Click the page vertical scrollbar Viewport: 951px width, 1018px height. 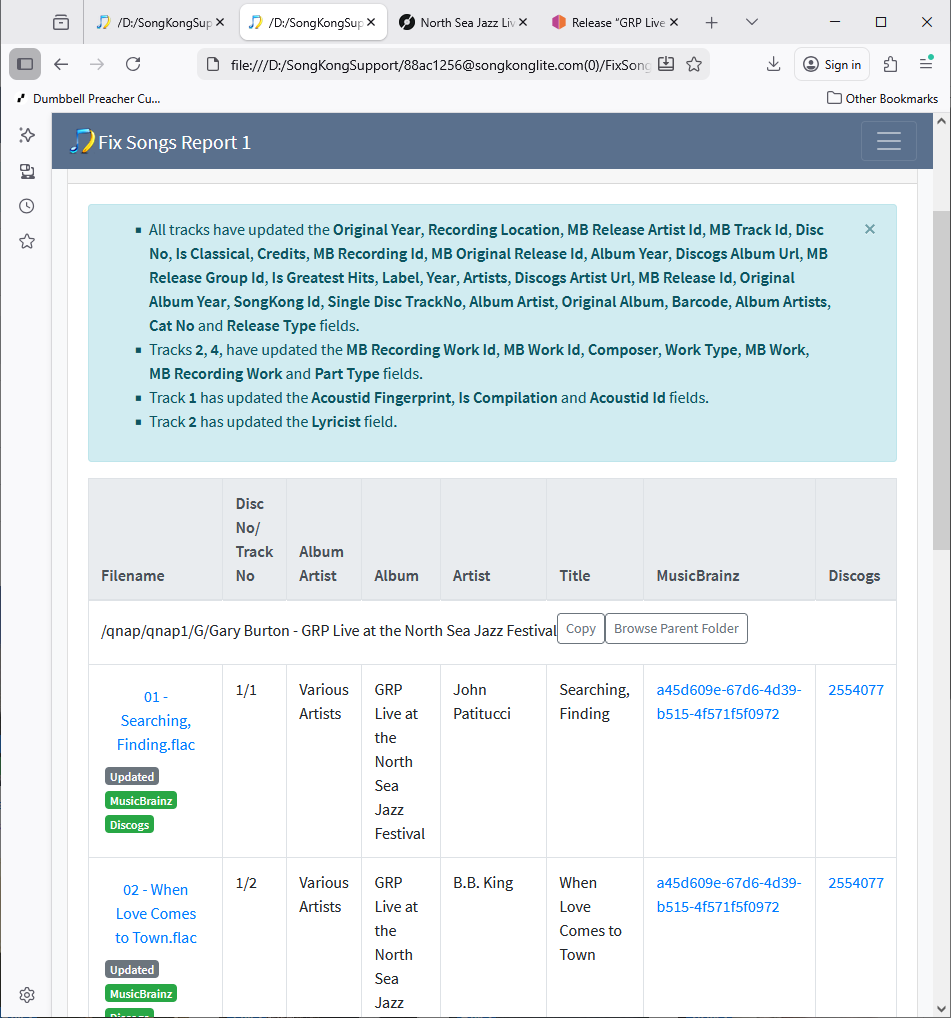(941, 380)
